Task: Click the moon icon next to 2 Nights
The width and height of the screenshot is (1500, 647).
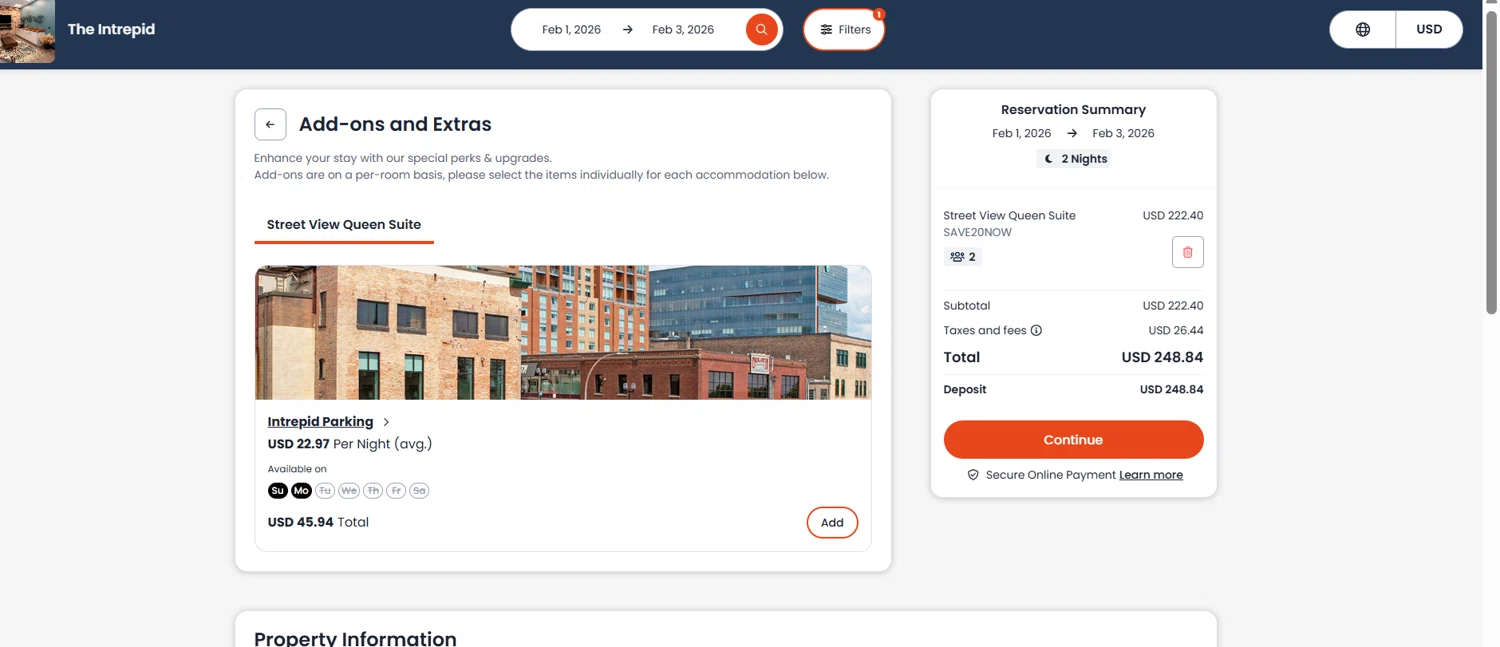Action: coord(1049,159)
